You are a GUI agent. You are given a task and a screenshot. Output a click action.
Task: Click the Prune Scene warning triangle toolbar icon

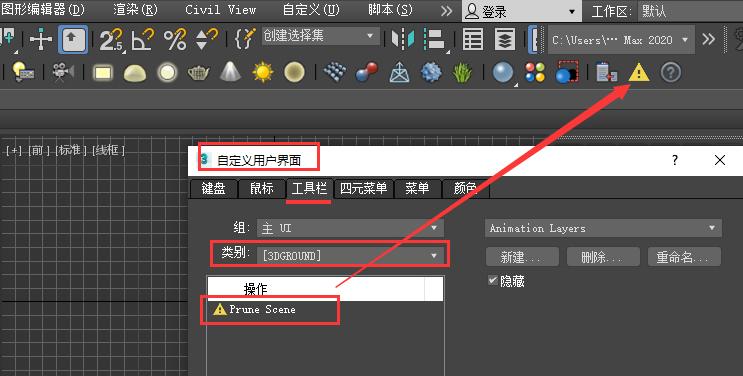[x=639, y=73]
